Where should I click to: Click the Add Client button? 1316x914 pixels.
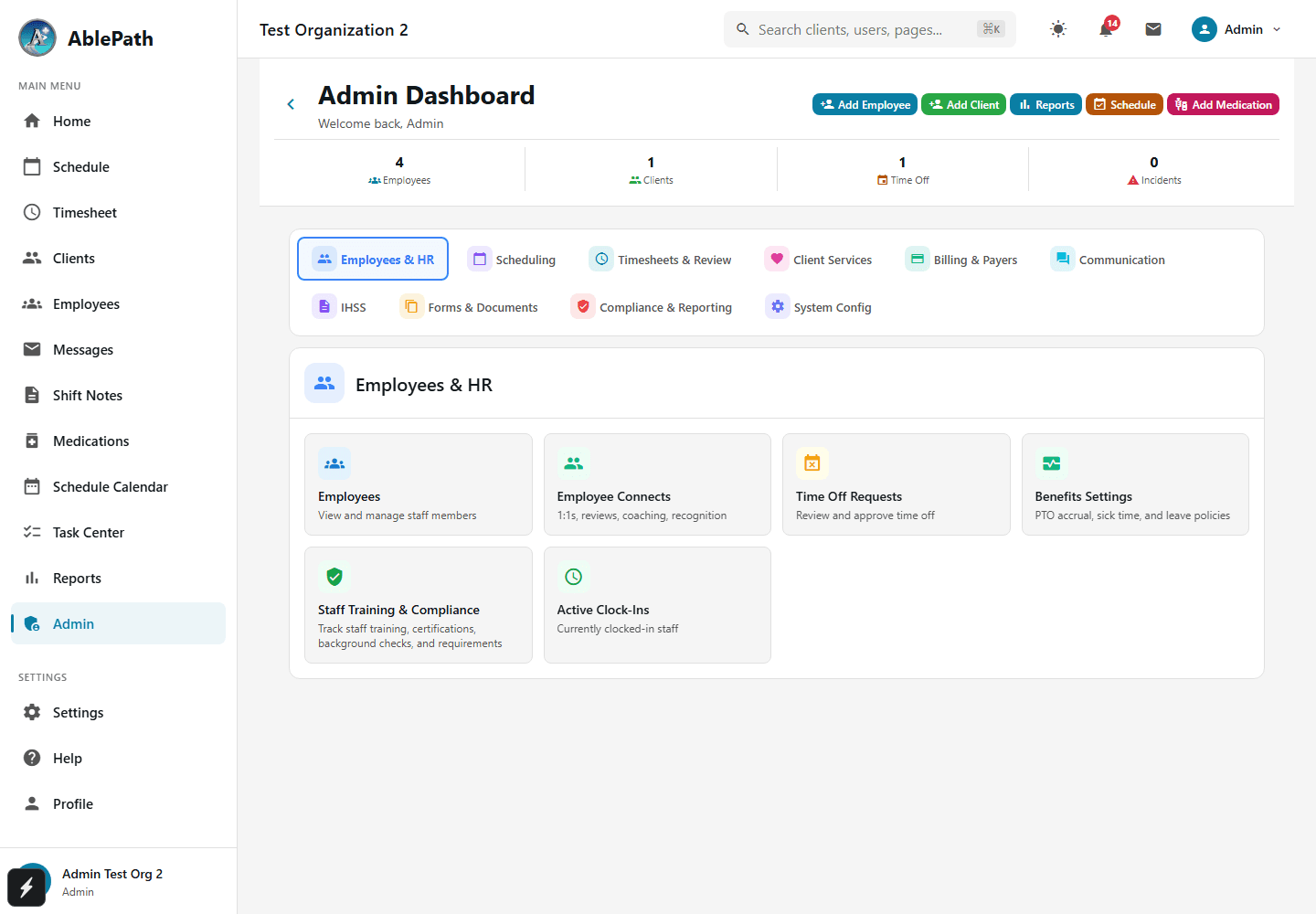coord(964,104)
